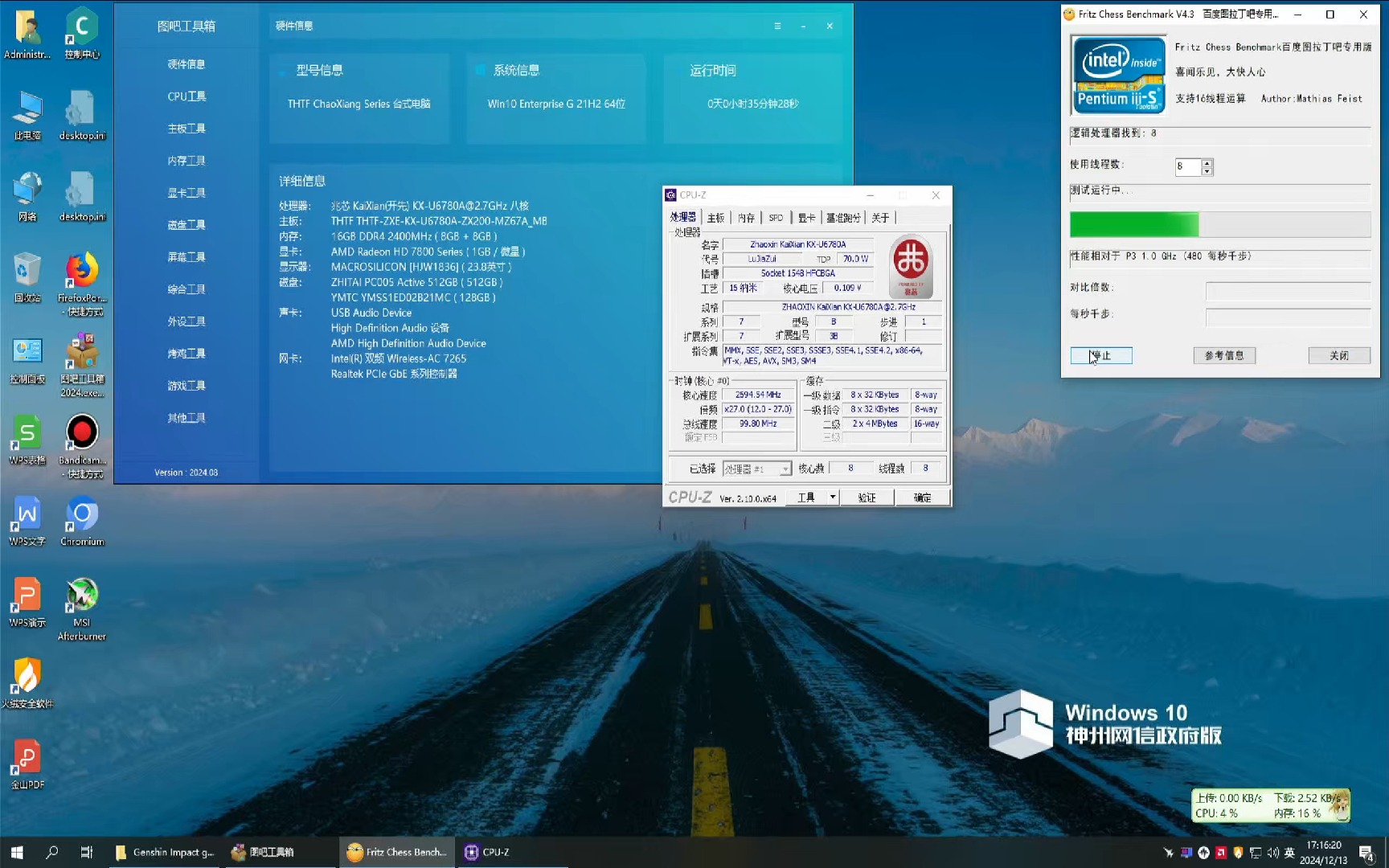Open taskbar search magnifier
The height and width of the screenshot is (868, 1389).
coord(52,852)
